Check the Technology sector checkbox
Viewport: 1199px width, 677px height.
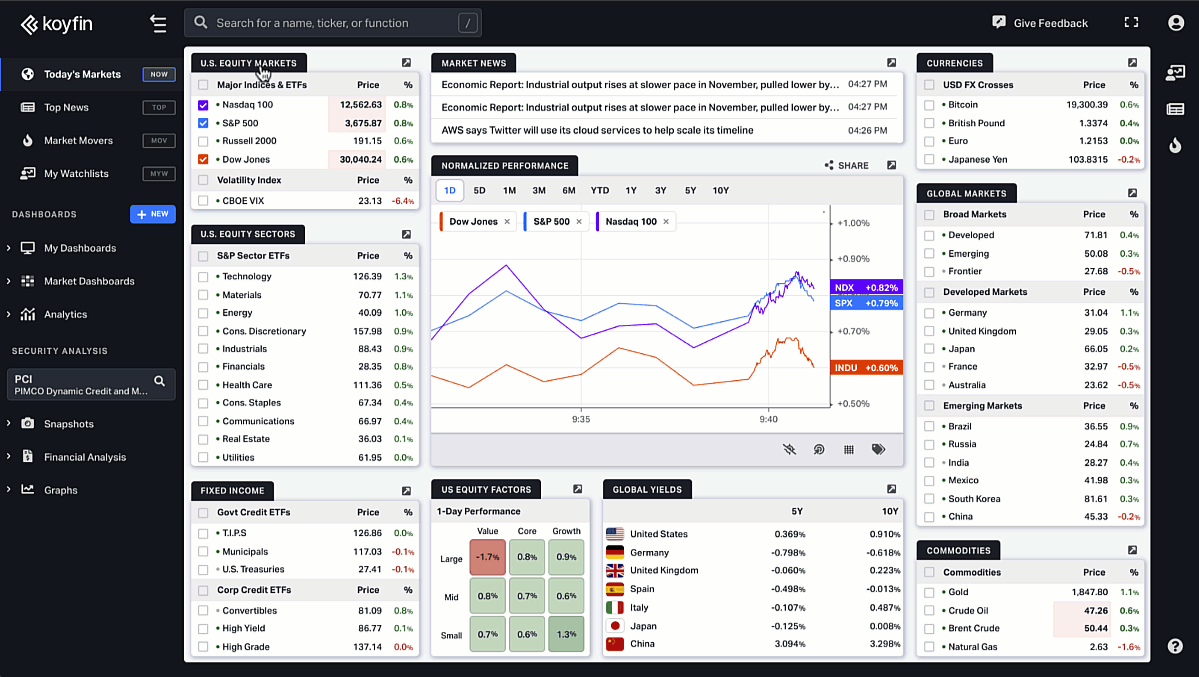[203, 276]
